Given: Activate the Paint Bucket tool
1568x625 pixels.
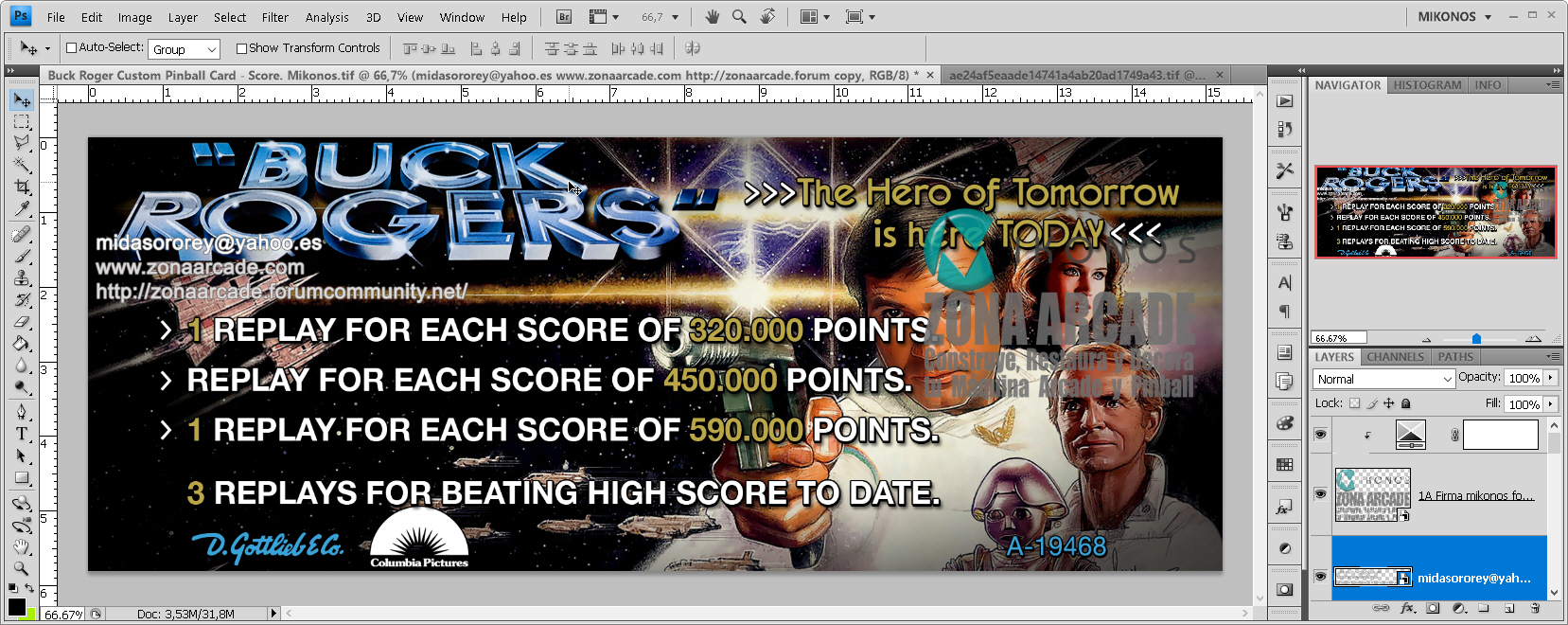Looking at the screenshot, I should [x=21, y=344].
